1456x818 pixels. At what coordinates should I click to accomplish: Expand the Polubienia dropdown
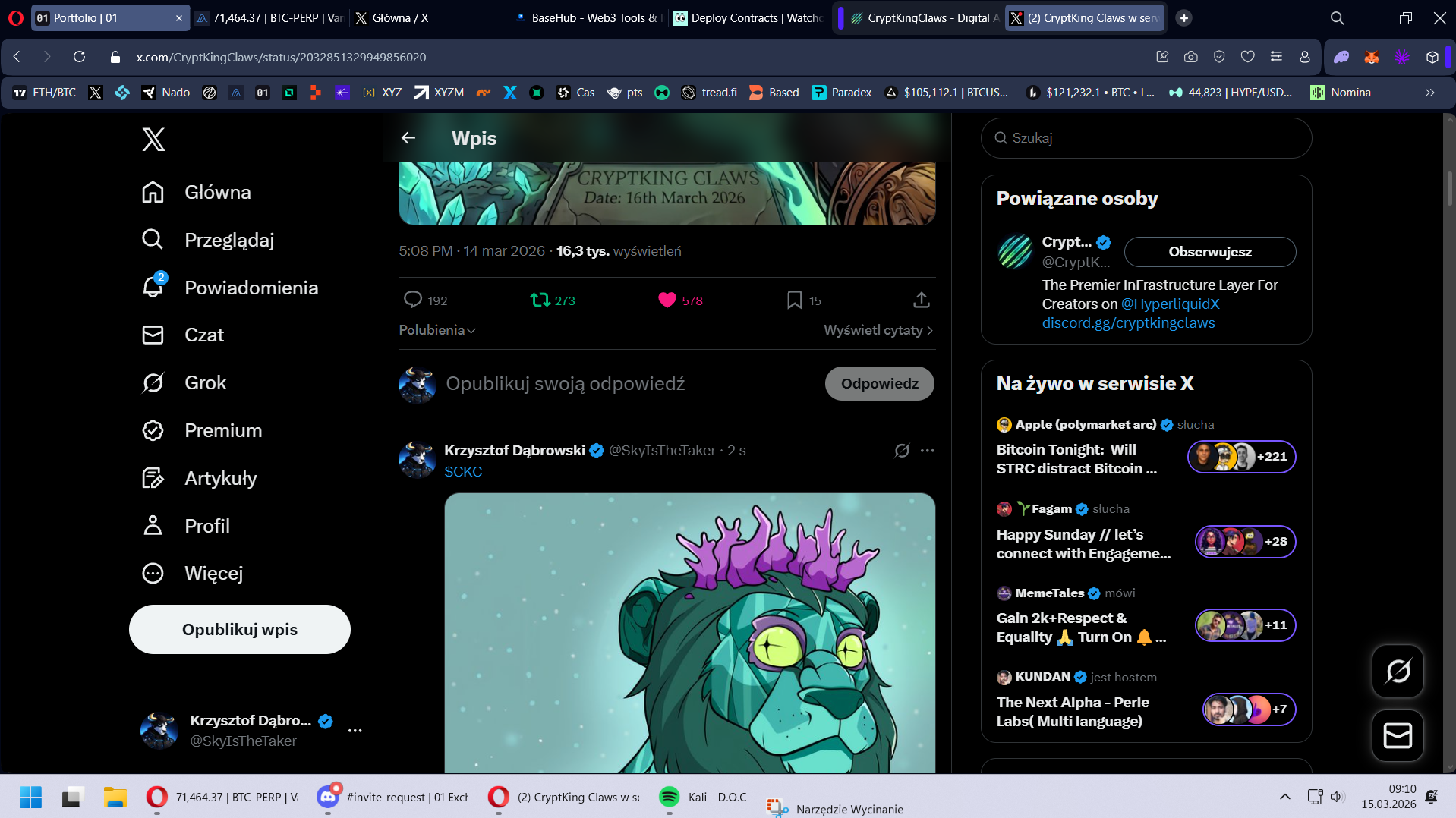tap(437, 330)
